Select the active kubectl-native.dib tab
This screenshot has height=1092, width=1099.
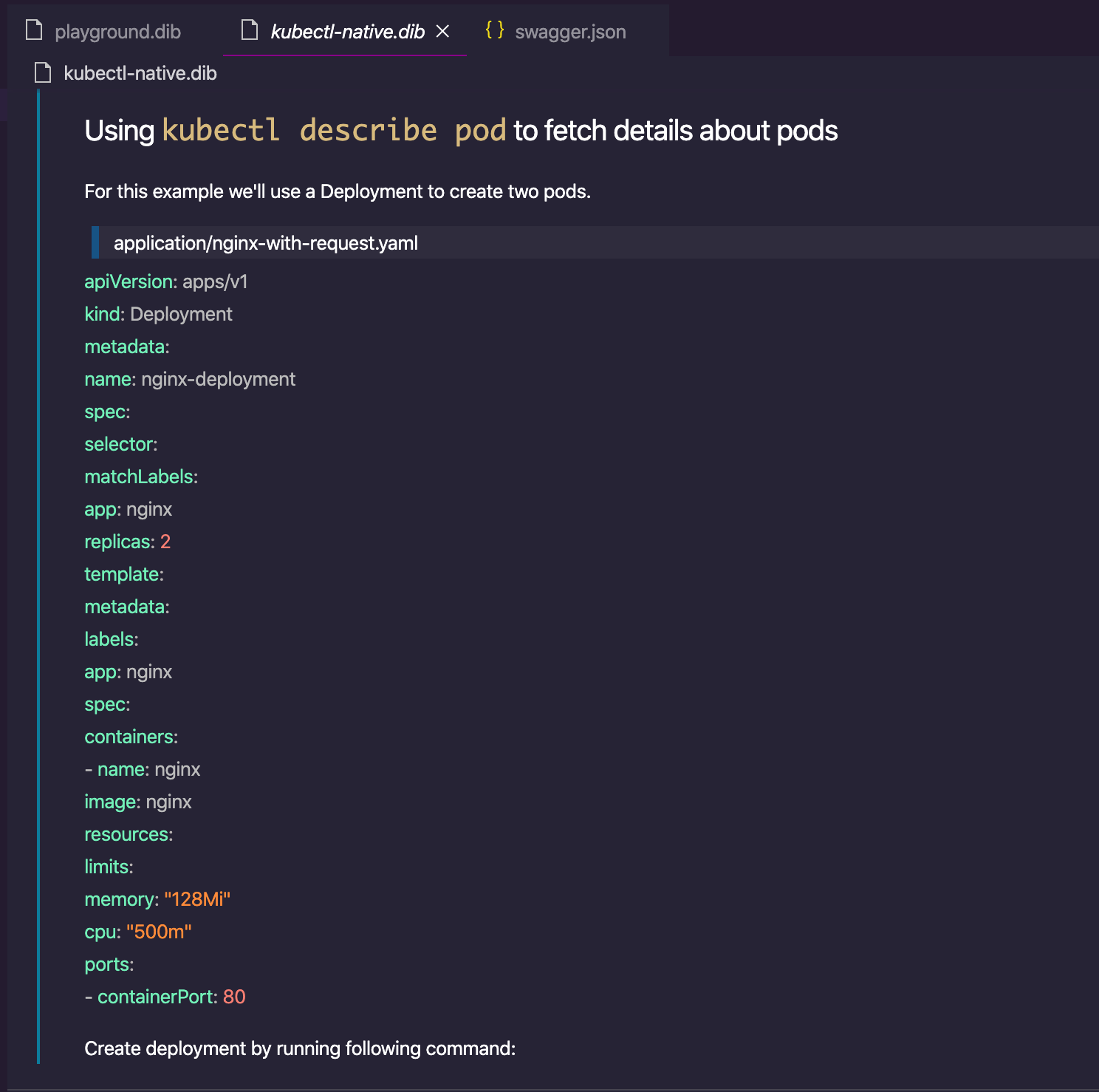[347, 31]
